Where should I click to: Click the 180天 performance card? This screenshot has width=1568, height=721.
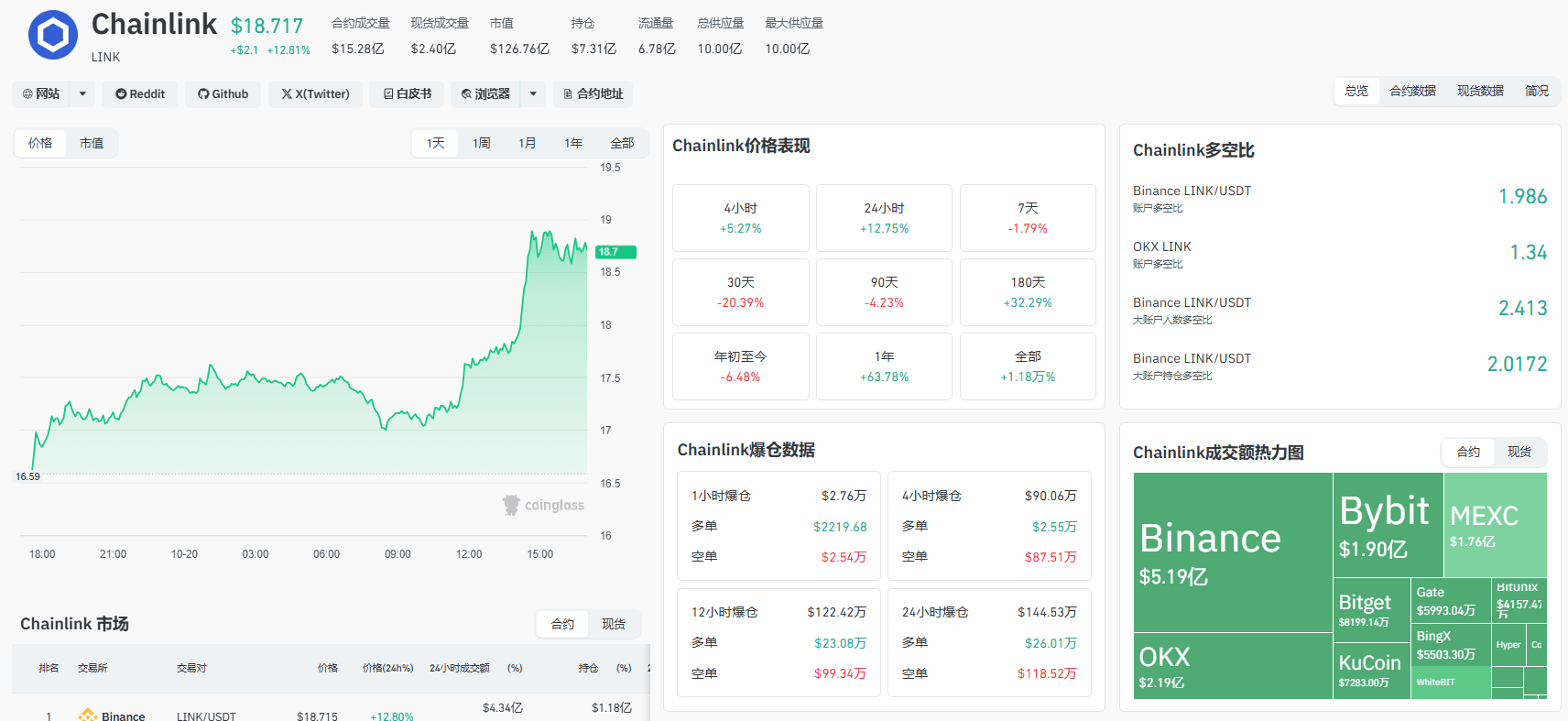pos(1028,292)
